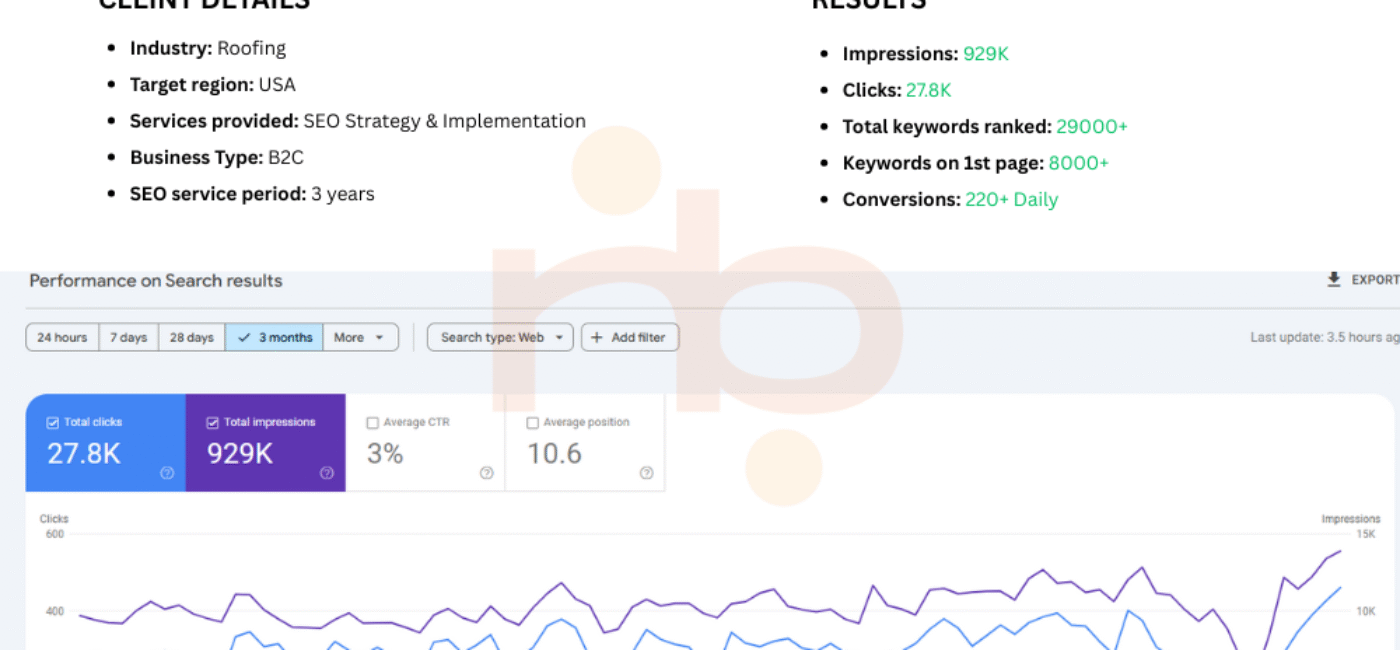The image size is (1400, 650).
Task: Select the Average position 10.6 card
Action: click(x=586, y=442)
